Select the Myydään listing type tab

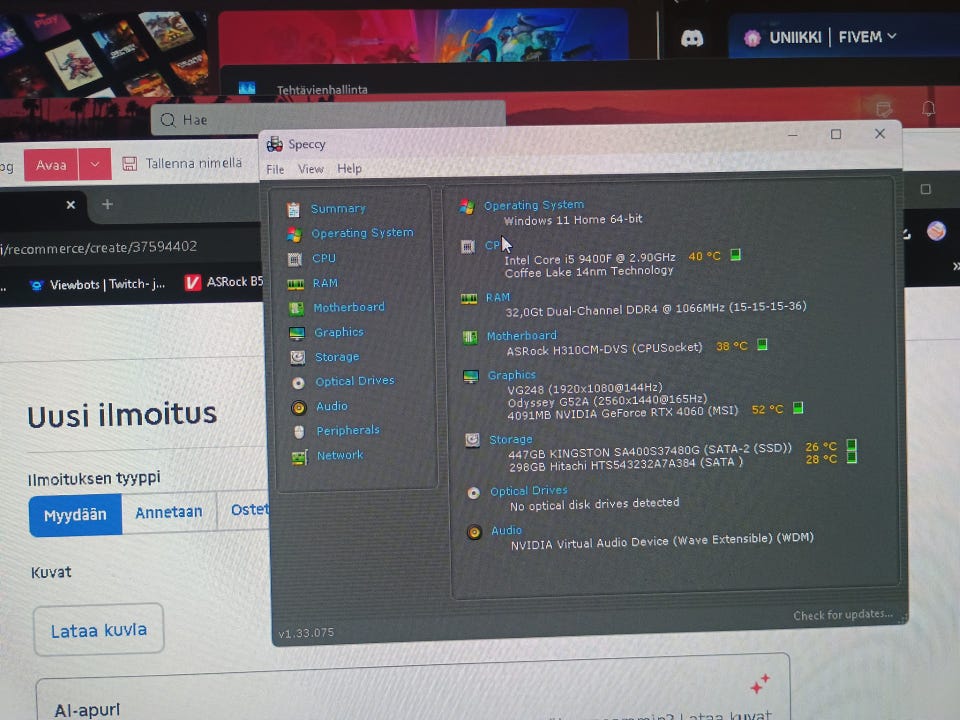[75, 515]
